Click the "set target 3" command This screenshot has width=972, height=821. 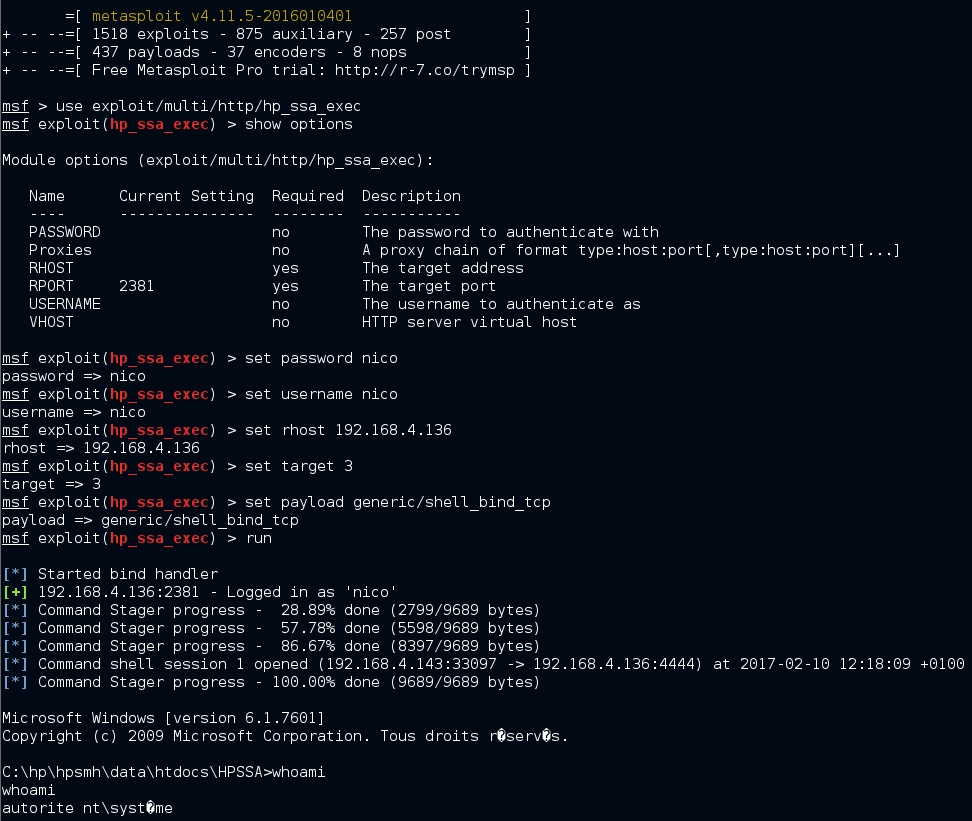point(299,466)
